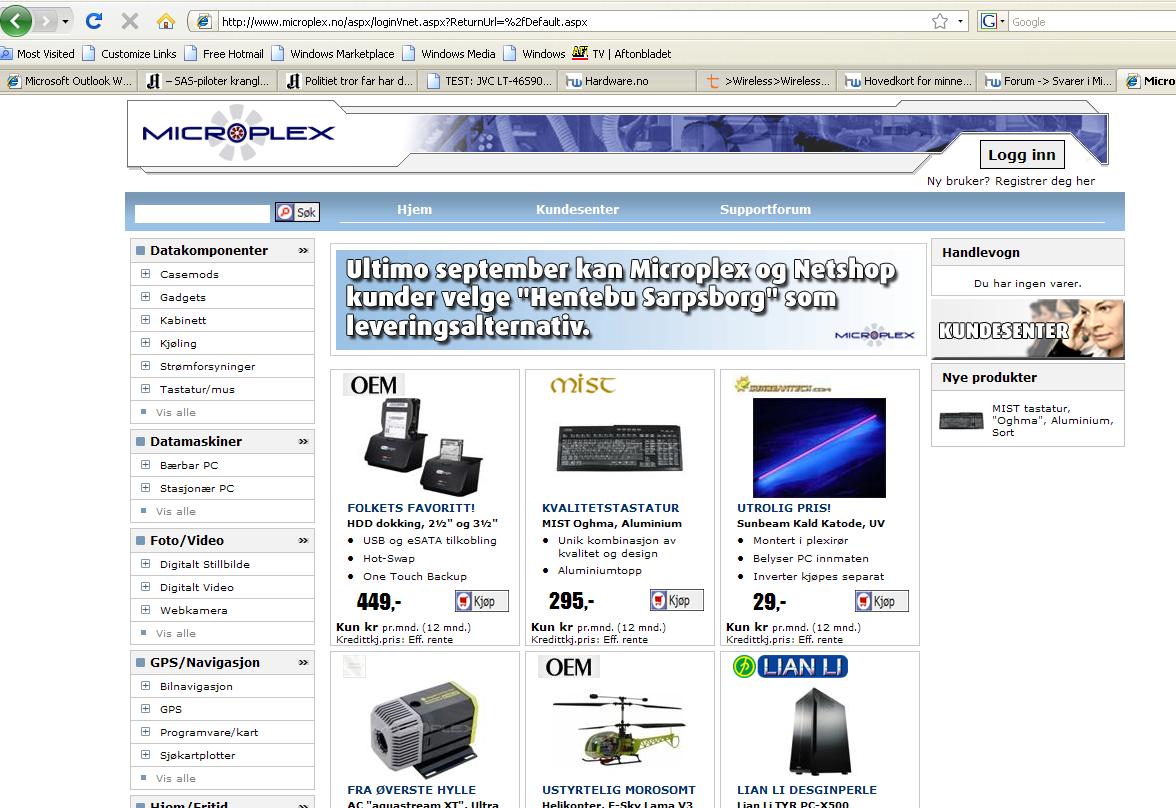1176x808 pixels.
Task: Expand the Tastatur/mus category
Action: point(146,389)
